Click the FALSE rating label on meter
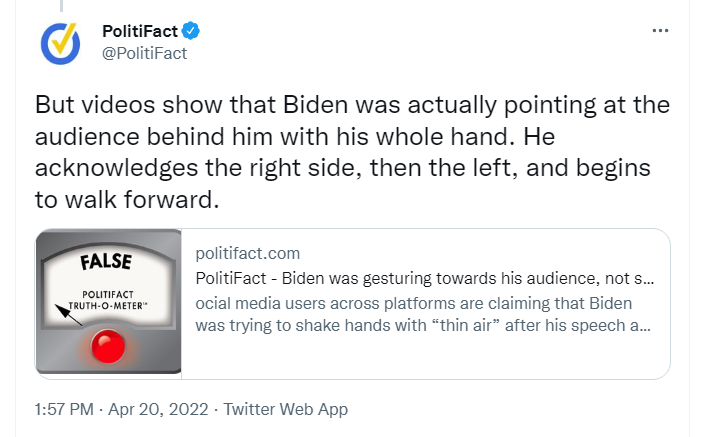 click(x=106, y=262)
